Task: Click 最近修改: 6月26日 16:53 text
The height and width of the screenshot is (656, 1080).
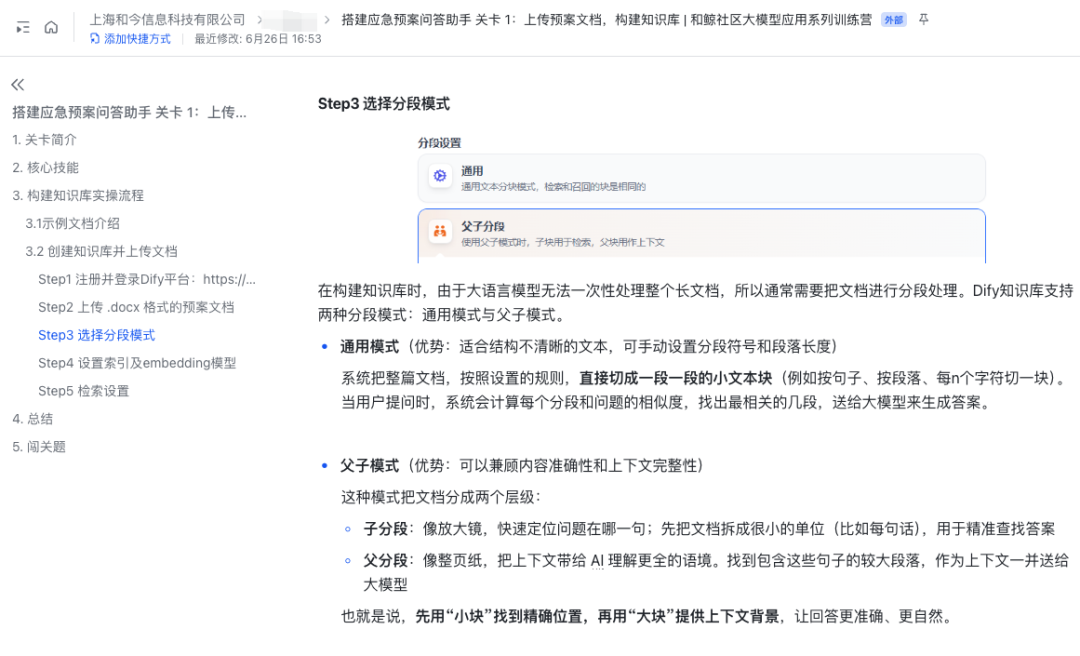Action: pos(258,39)
